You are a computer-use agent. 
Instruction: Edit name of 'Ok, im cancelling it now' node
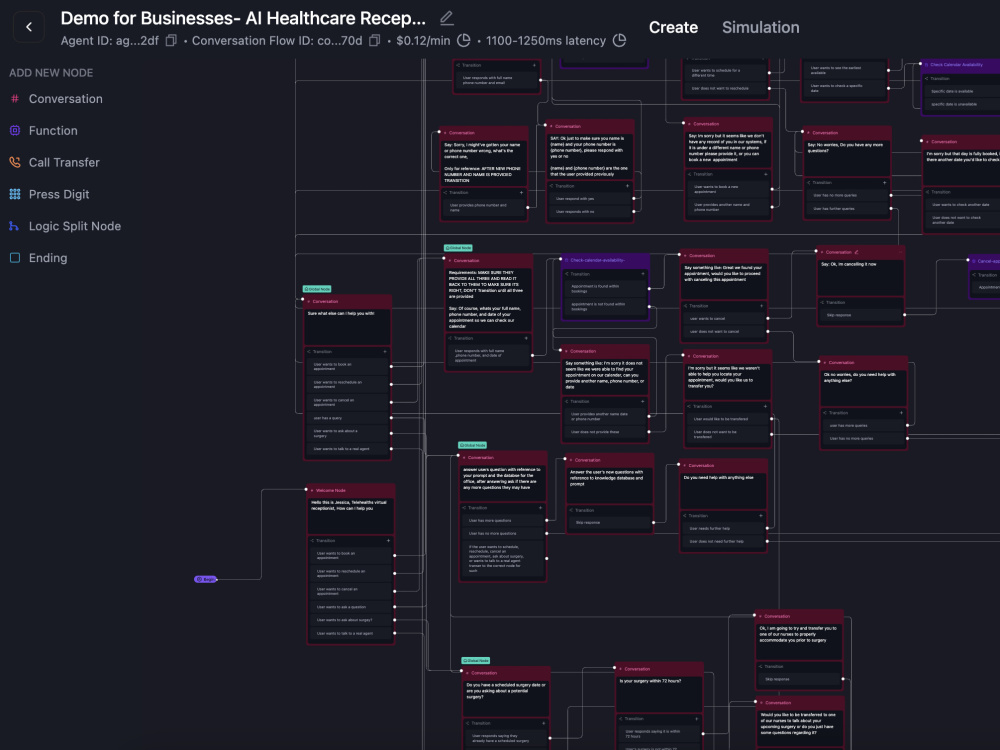857,252
